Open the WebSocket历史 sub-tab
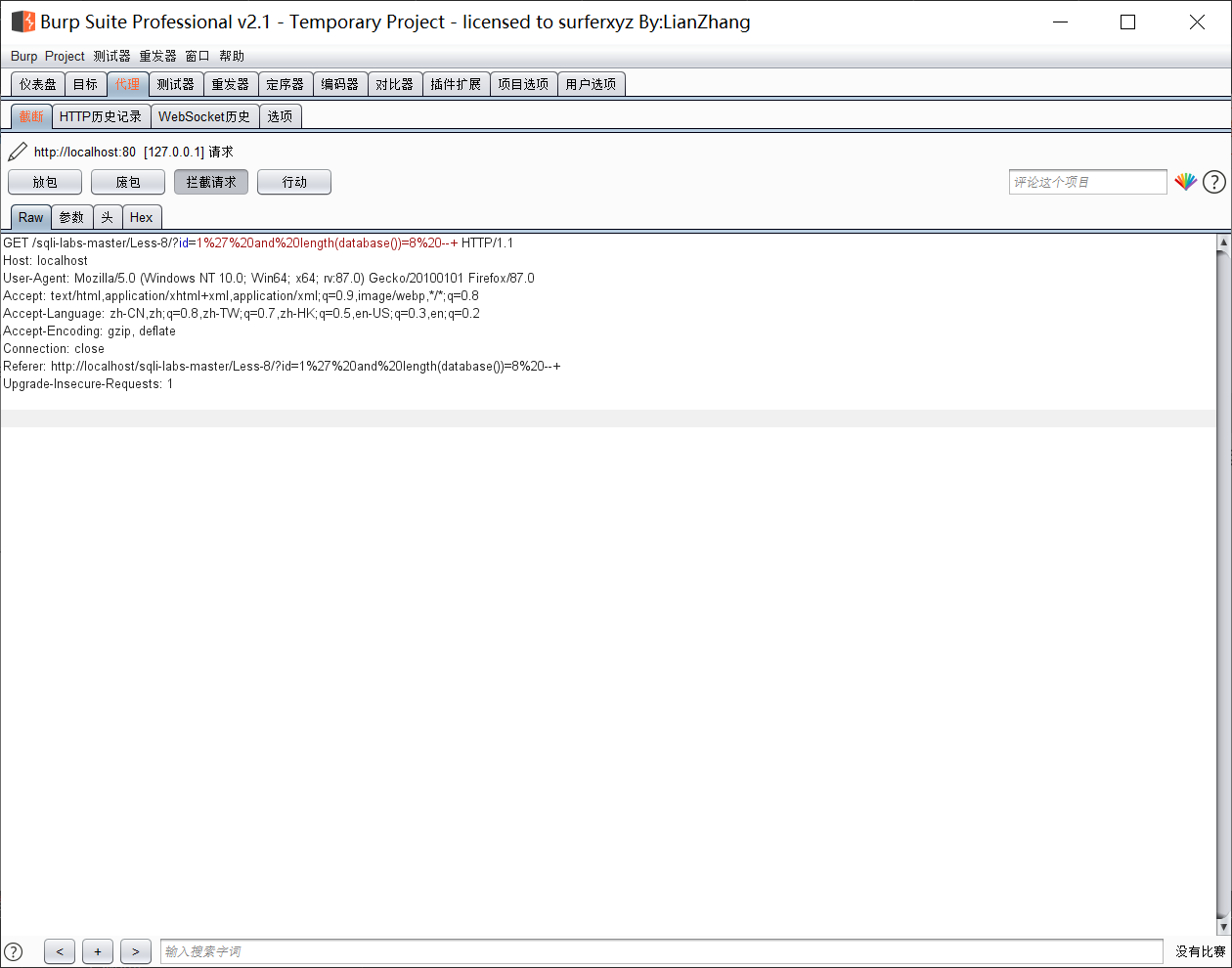 (x=204, y=116)
